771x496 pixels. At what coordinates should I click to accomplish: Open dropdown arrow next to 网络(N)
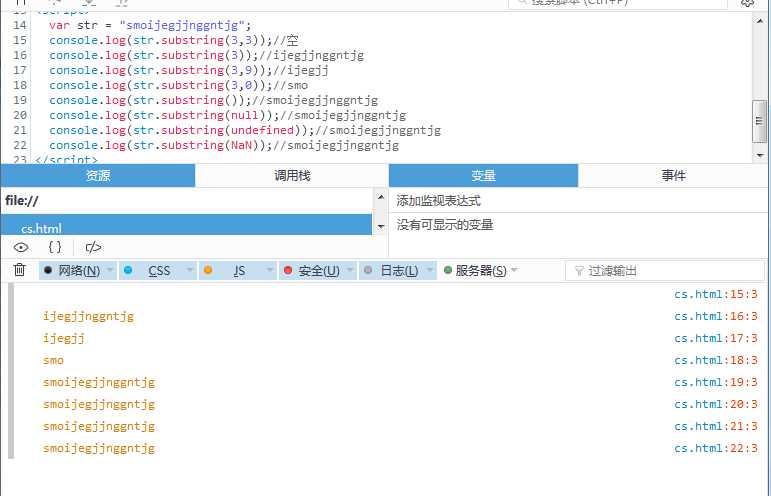click(110, 270)
